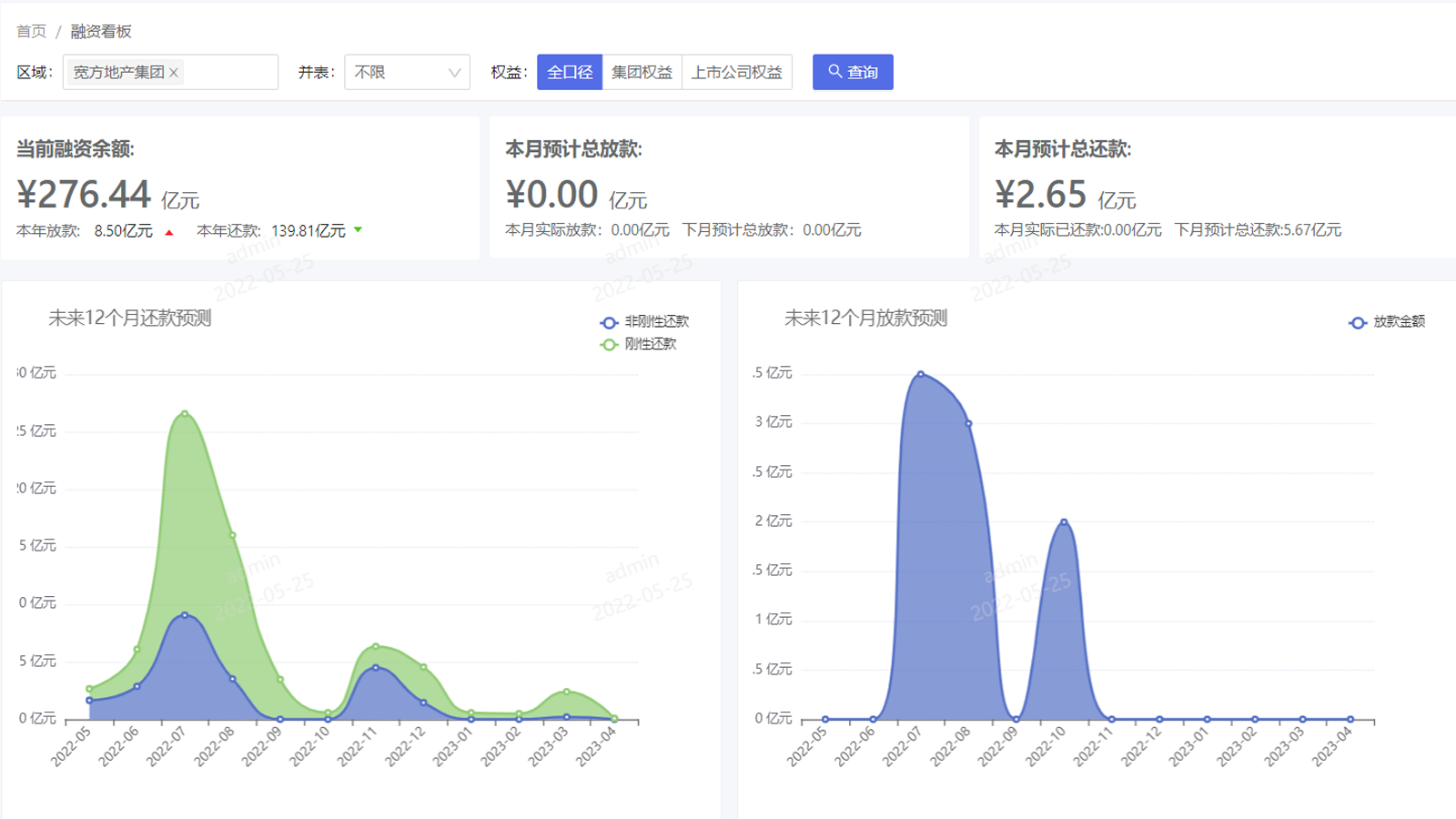Click the 未来12个月还款预测 chart title

130,318
